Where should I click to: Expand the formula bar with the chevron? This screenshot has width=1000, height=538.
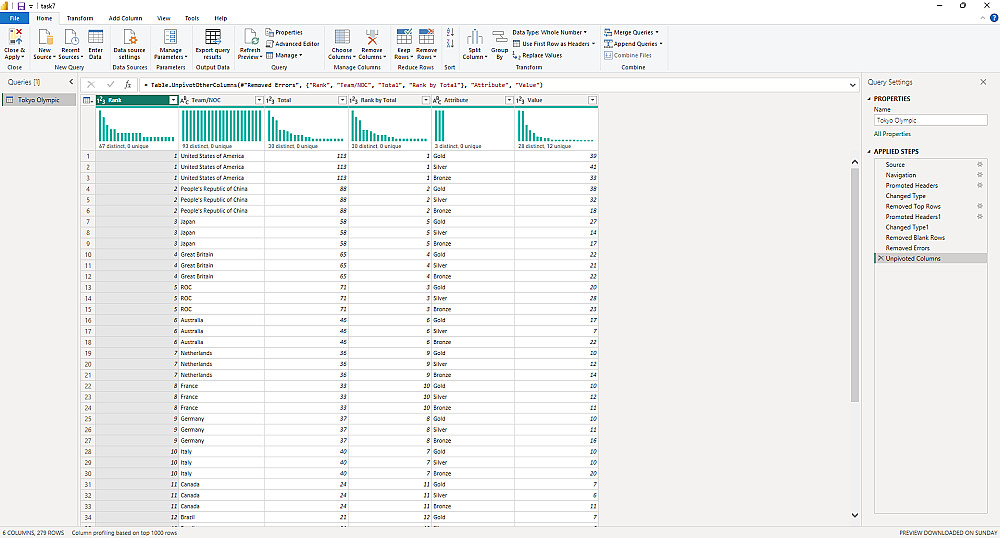point(851,85)
